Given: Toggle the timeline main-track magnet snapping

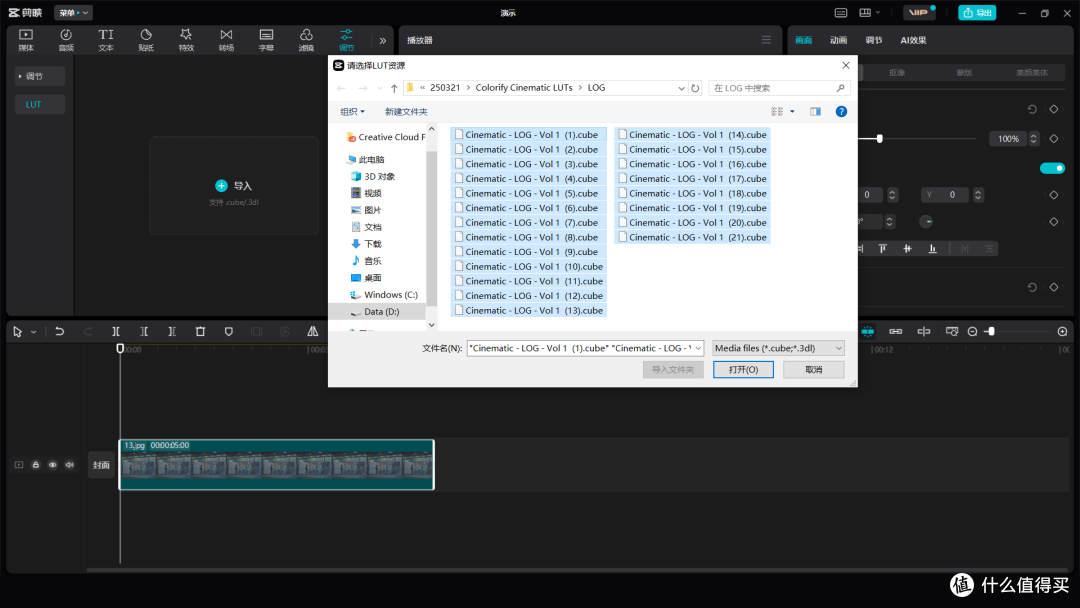Looking at the screenshot, I should (868, 332).
